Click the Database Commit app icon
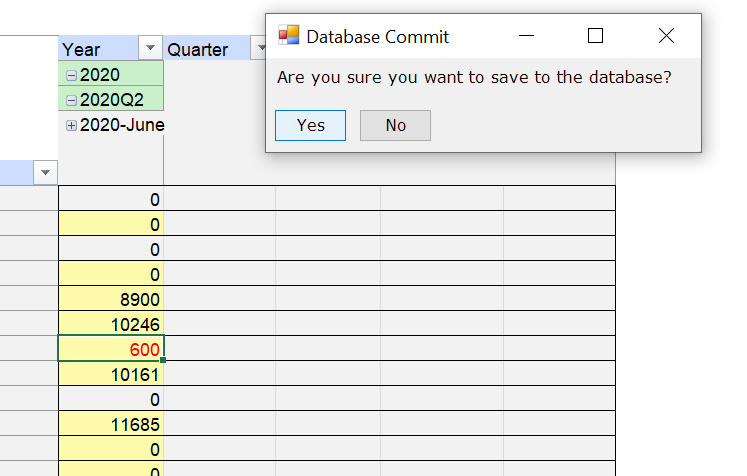Viewport: 747px width, 476px height. tap(289, 35)
